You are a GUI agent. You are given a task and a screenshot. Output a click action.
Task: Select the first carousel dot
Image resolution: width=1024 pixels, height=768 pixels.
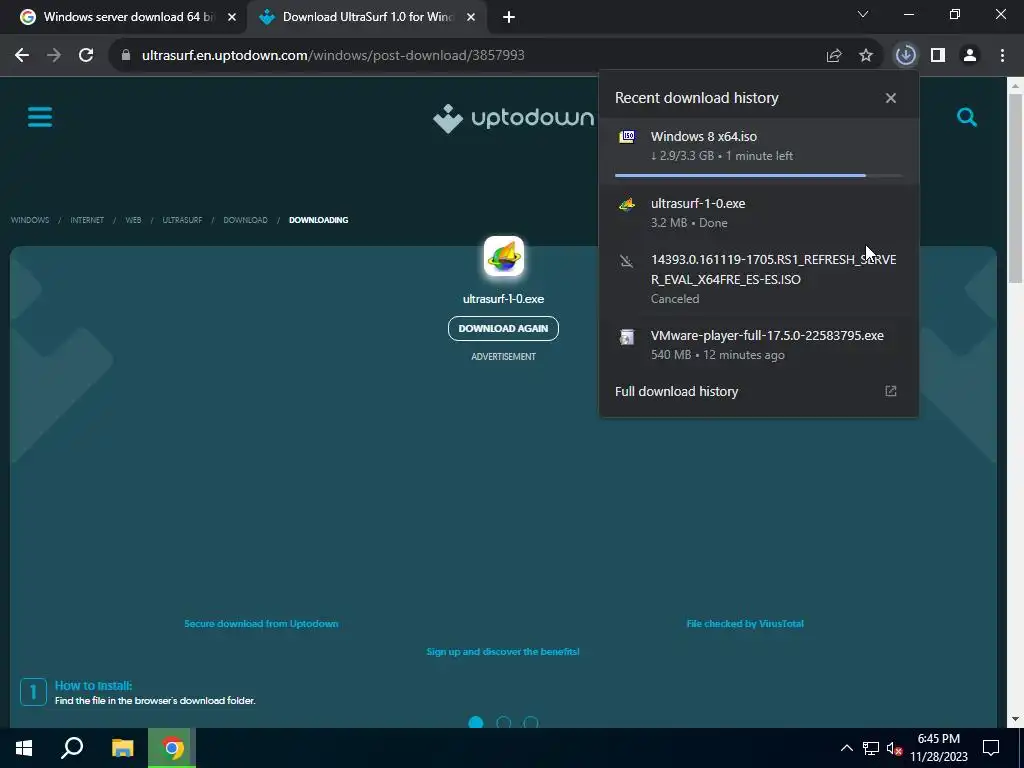click(x=476, y=722)
